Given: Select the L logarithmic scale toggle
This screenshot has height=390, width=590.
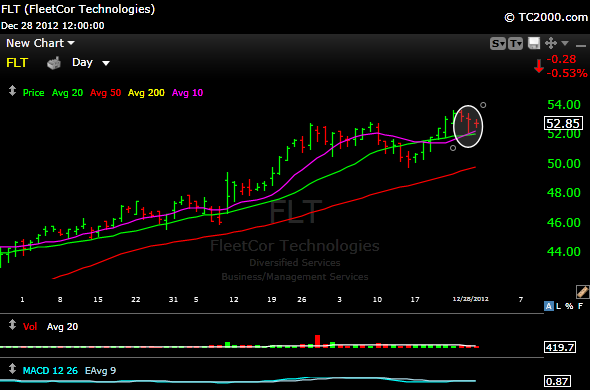Looking at the screenshot, I should 558,306.
